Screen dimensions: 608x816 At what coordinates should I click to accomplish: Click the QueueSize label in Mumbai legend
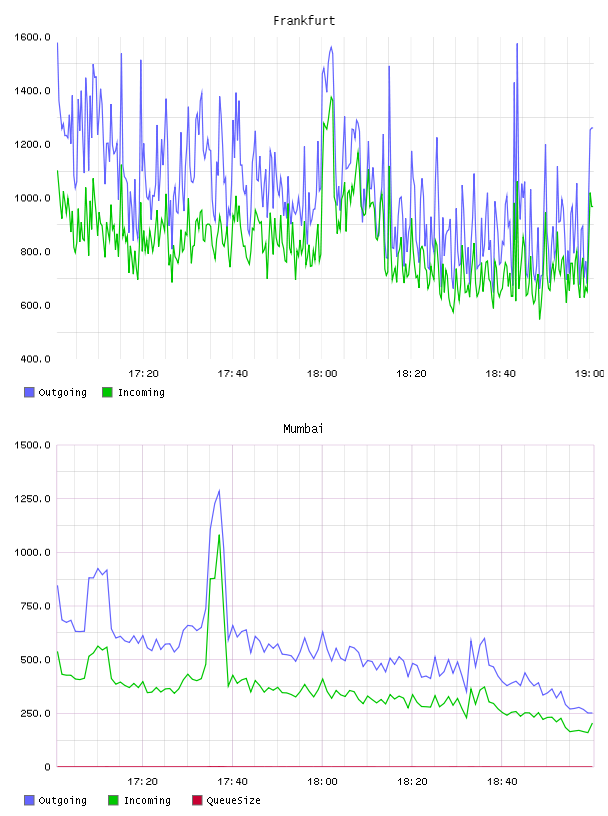coord(233,800)
